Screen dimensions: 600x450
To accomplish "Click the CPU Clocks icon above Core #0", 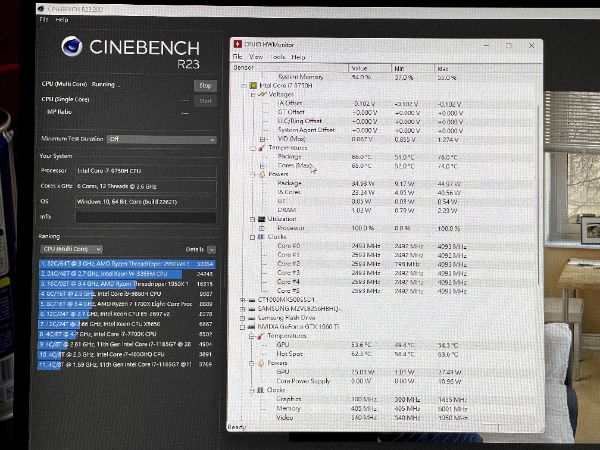I will click(x=261, y=237).
